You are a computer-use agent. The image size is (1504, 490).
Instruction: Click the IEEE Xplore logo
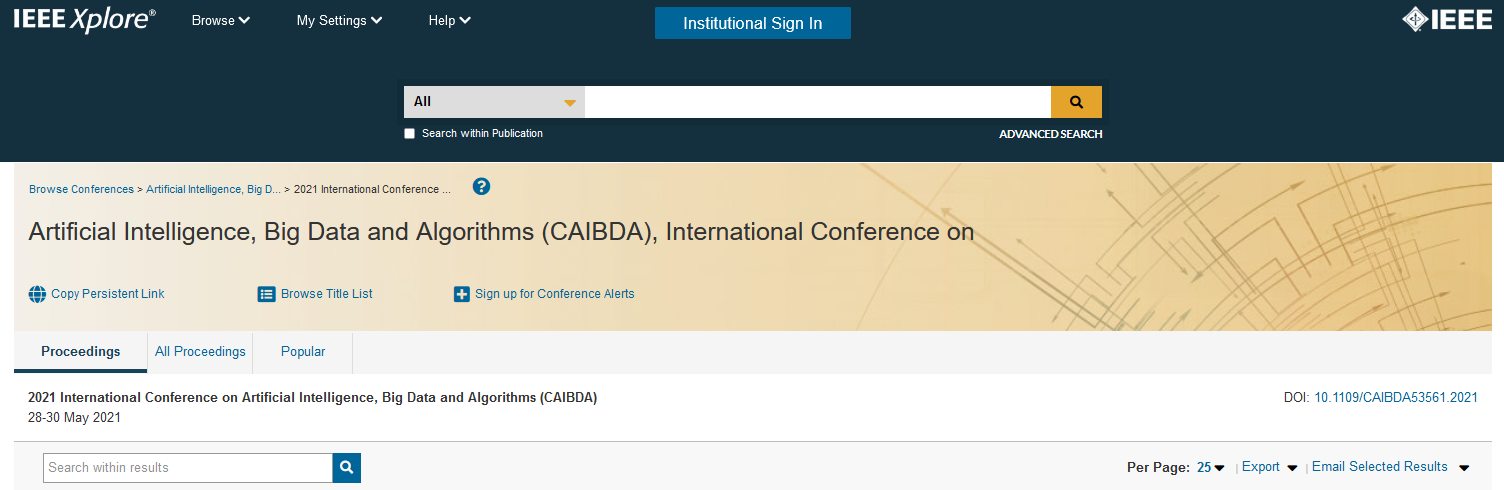[x=84, y=20]
